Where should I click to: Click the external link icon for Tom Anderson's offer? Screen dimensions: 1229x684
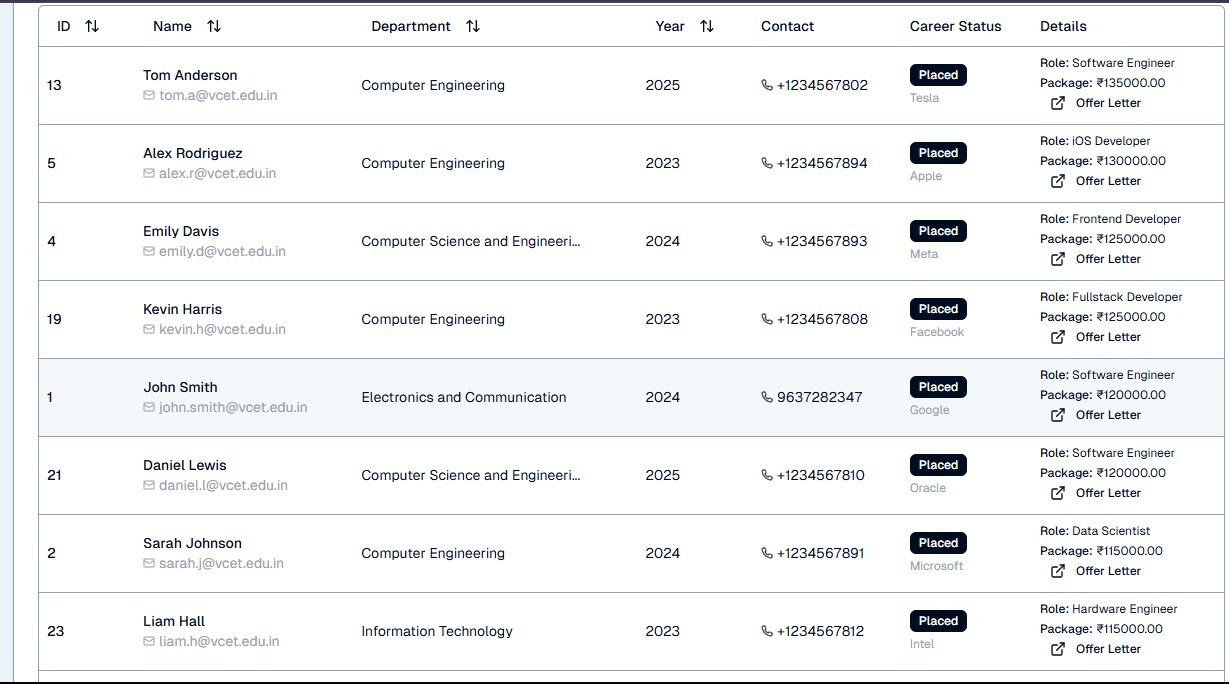pyautogui.click(x=1058, y=103)
